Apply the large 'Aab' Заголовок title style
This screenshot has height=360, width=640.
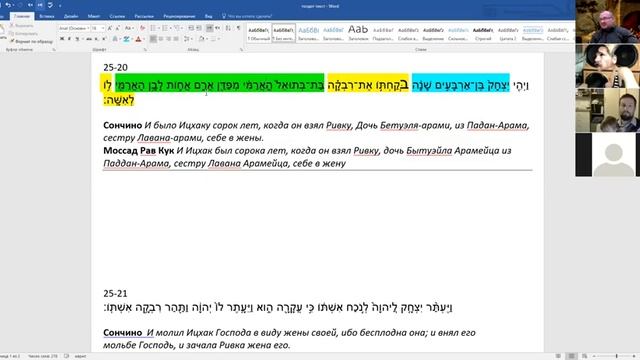(x=358, y=33)
